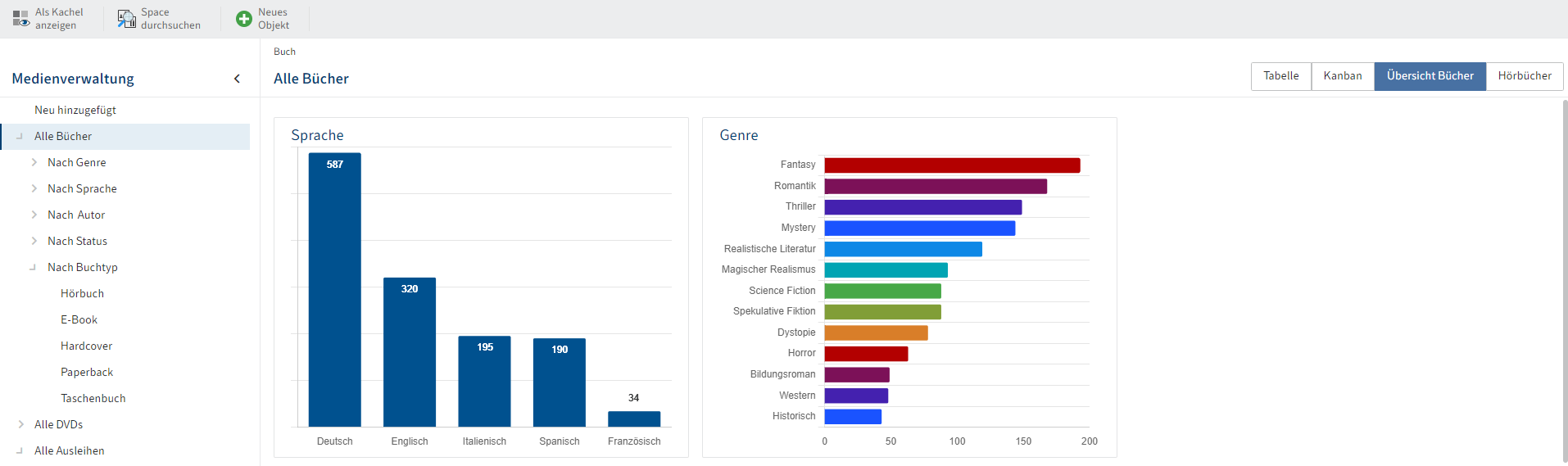Click the red Horror bar
This screenshot has height=466, width=1568.
[x=866, y=354]
